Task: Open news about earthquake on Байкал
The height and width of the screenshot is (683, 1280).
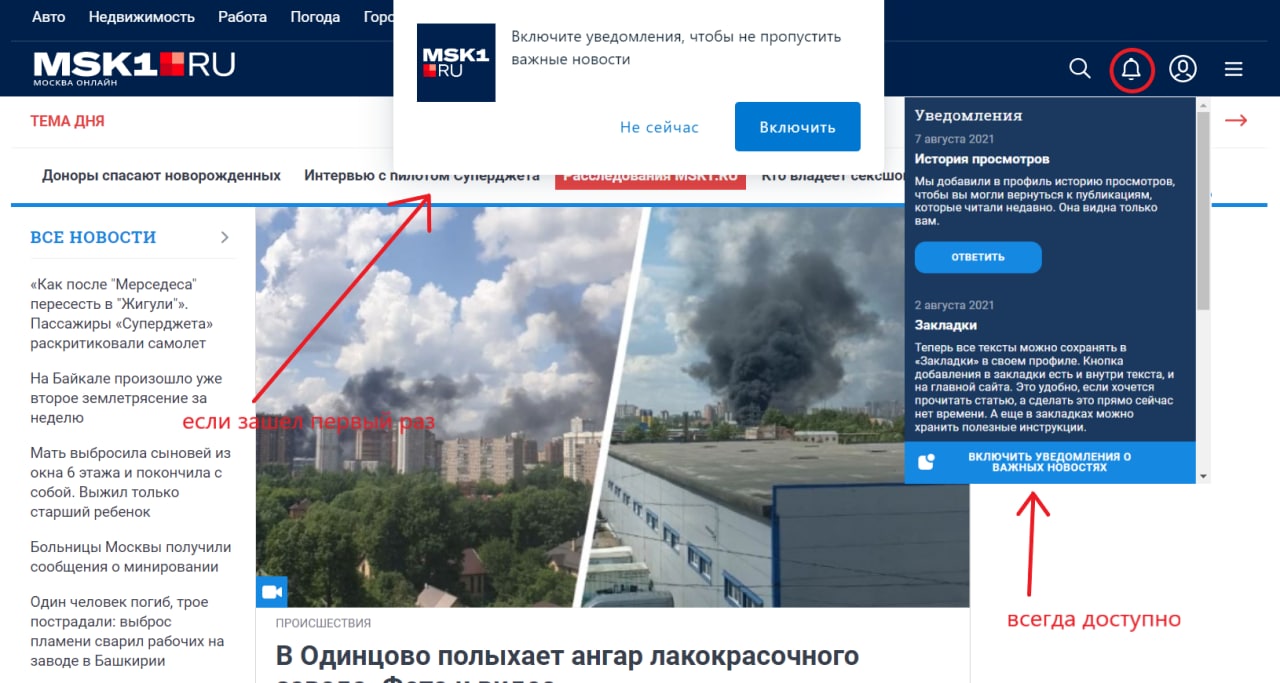Action: pyautogui.click(x=126, y=398)
